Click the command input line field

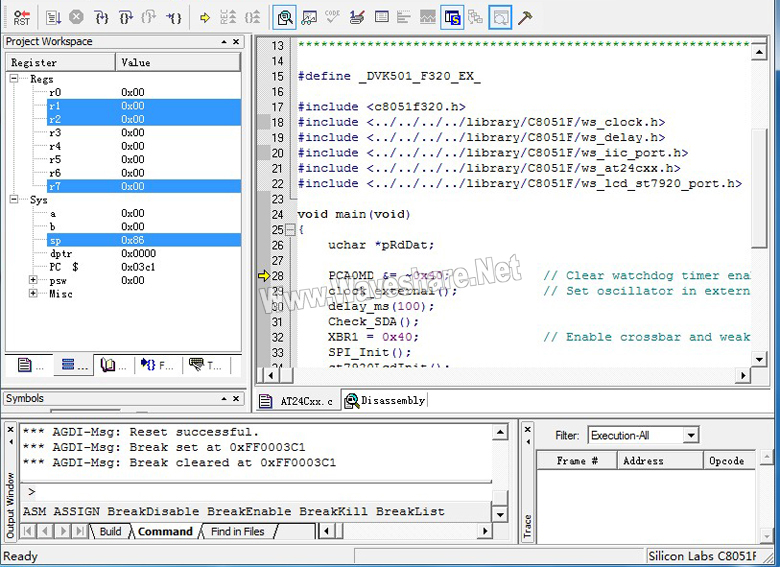coord(256,492)
